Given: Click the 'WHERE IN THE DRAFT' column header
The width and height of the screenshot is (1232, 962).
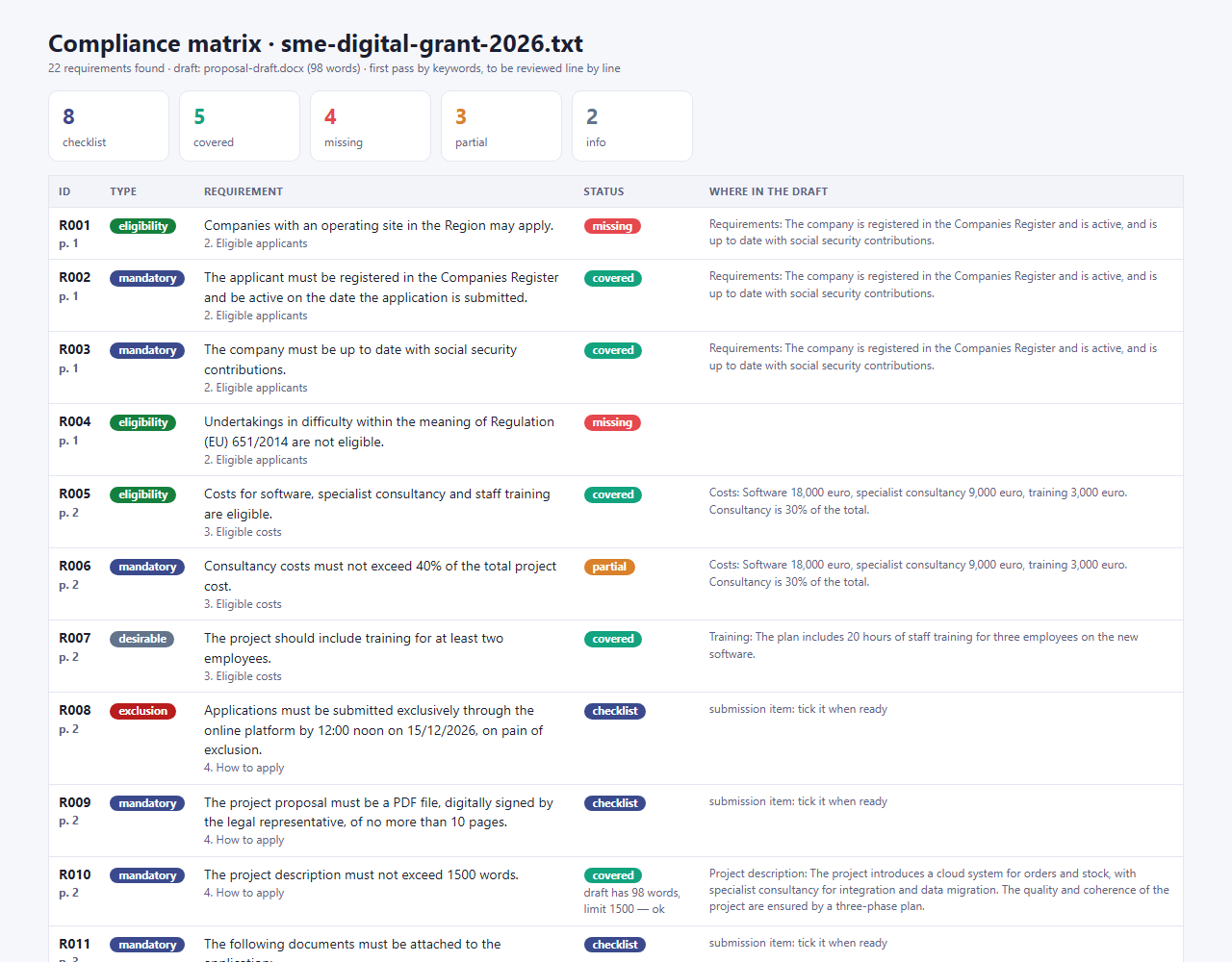Looking at the screenshot, I should click(768, 191).
